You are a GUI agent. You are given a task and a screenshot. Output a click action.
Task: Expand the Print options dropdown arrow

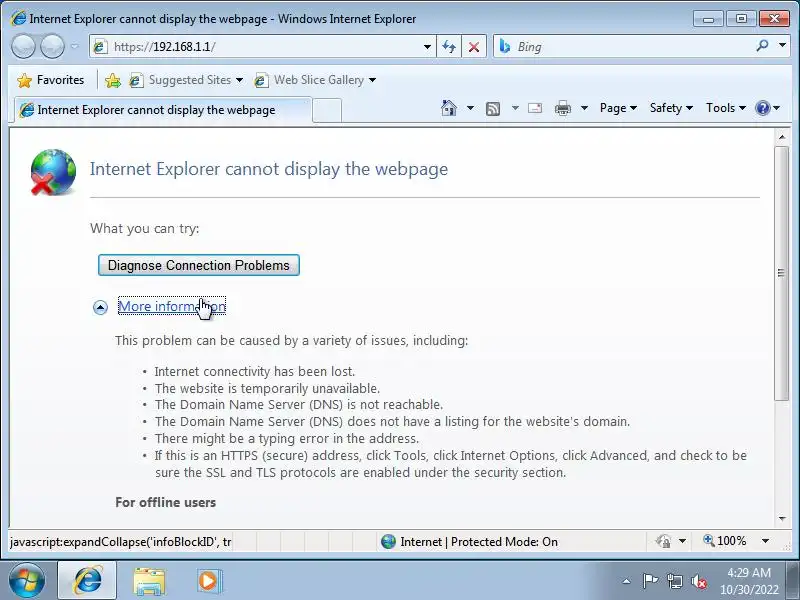coord(584,108)
